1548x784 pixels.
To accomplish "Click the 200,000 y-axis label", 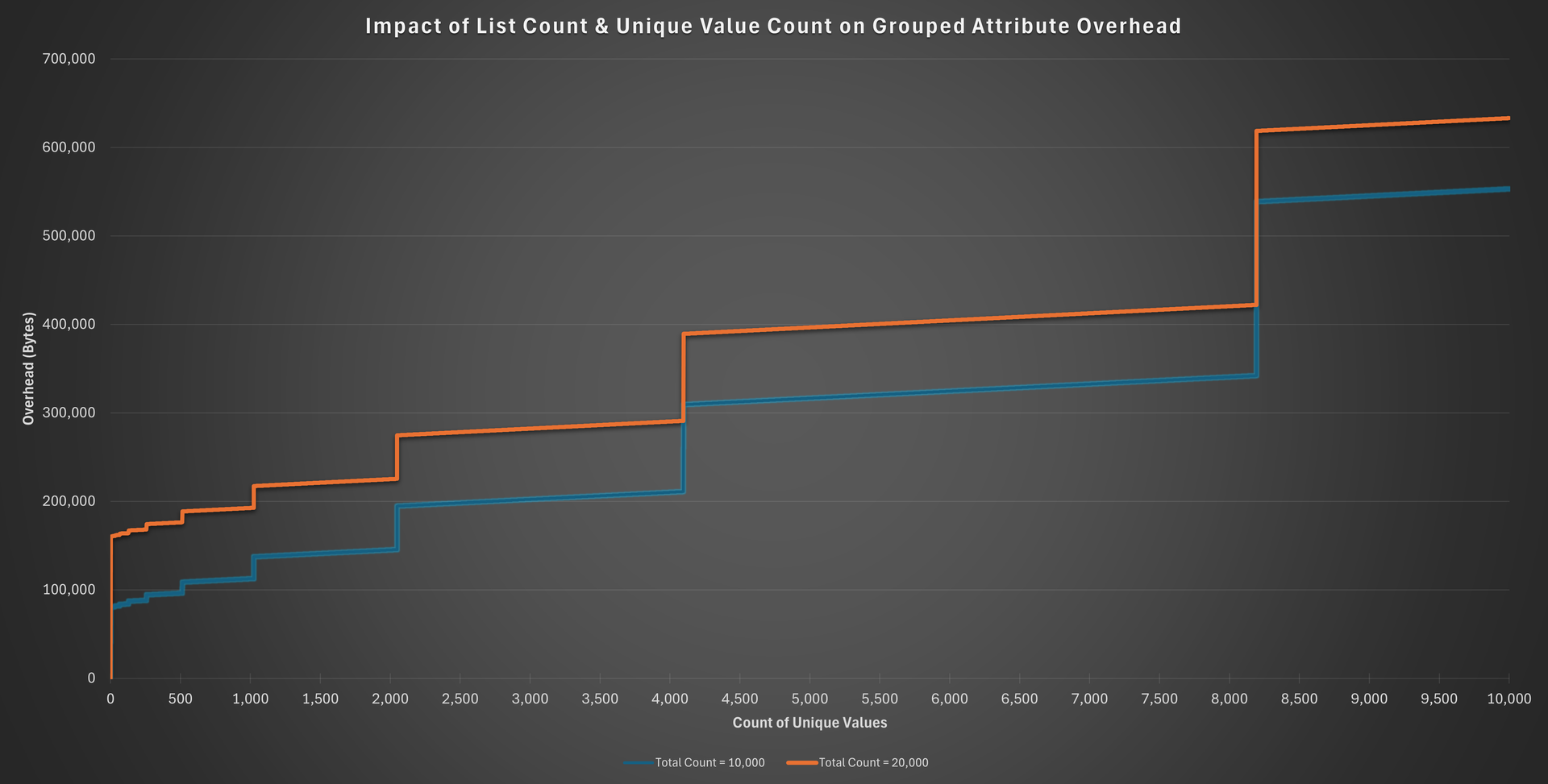I will pos(69,501).
